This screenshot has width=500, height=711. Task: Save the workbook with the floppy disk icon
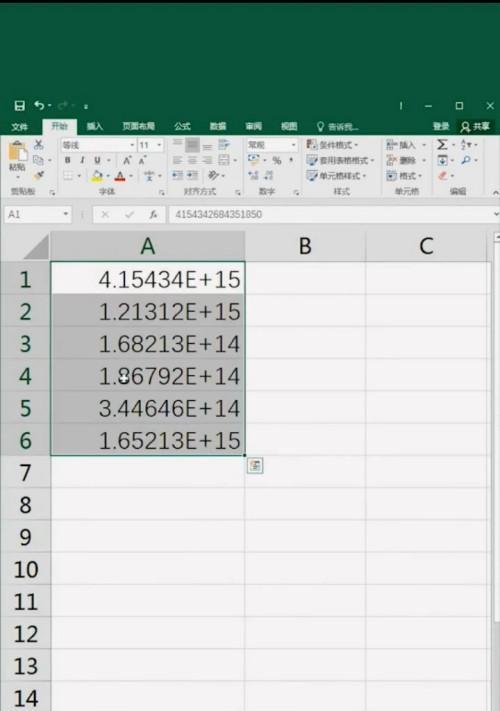19,106
